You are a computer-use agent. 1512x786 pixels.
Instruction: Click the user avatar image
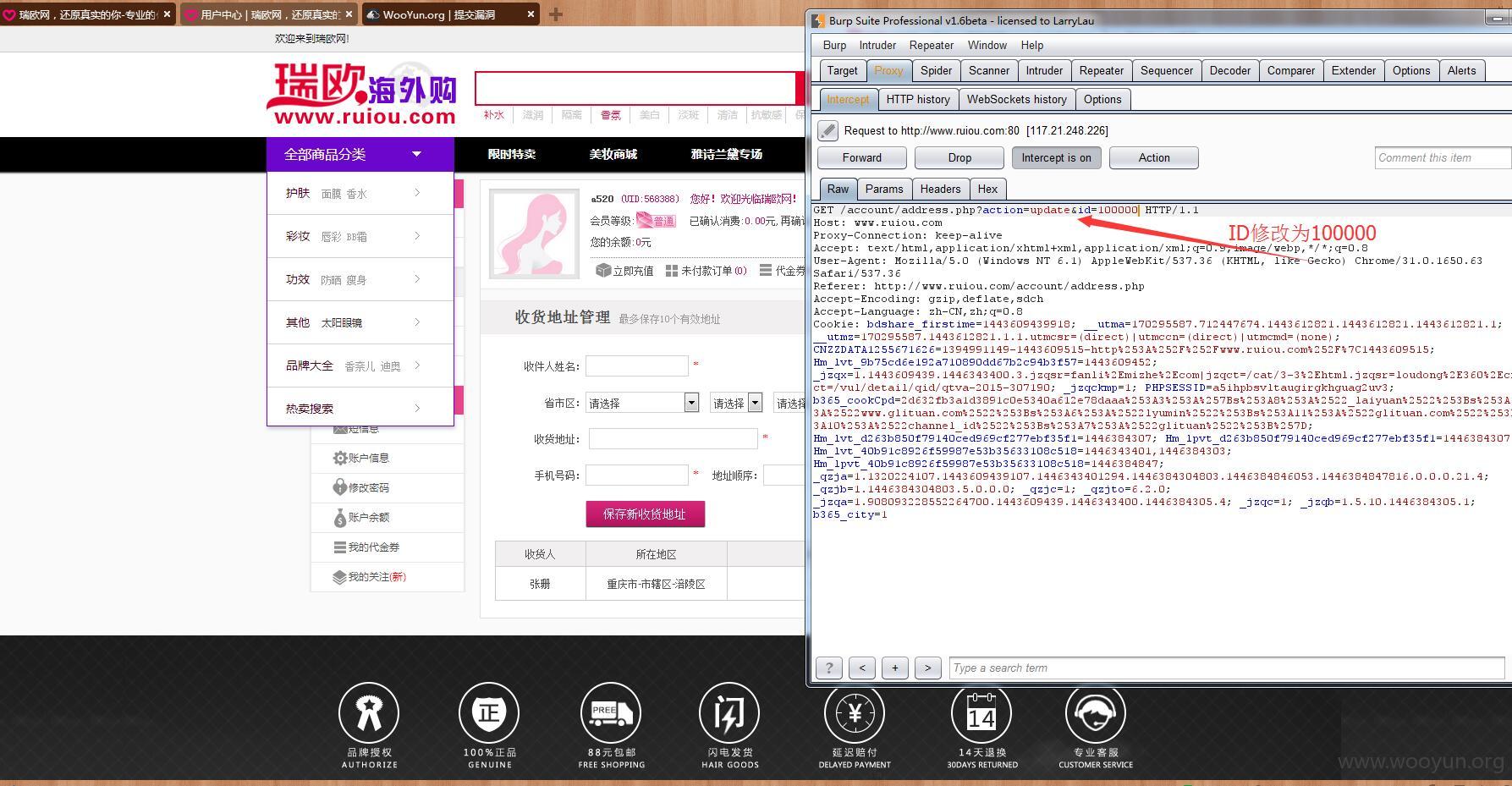[x=534, y=234]
